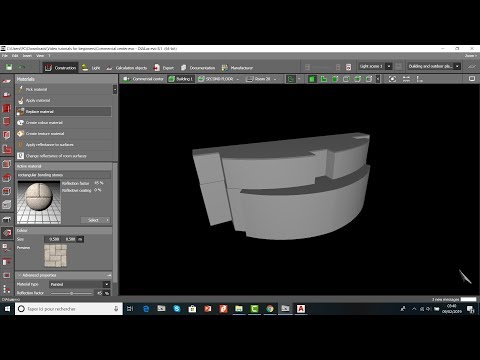Open the View menu
Screen dimensions: 480x360
(x=40, y=56)
